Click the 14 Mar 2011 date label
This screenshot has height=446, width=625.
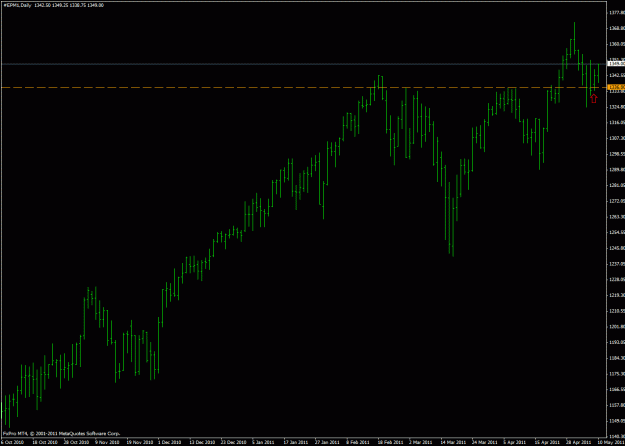451,442
